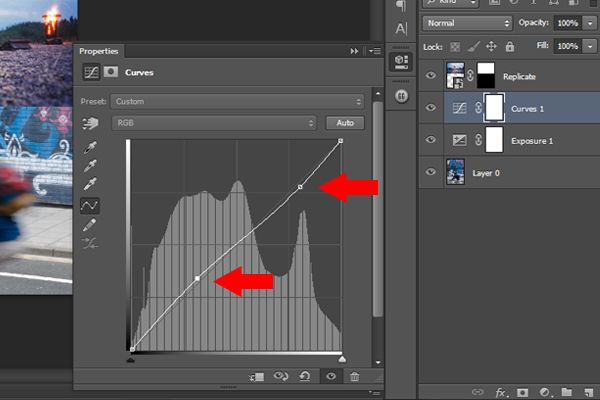600x400 pixels.
Task: Open the Preset Custom dropdown
Action: pos(237,101)
